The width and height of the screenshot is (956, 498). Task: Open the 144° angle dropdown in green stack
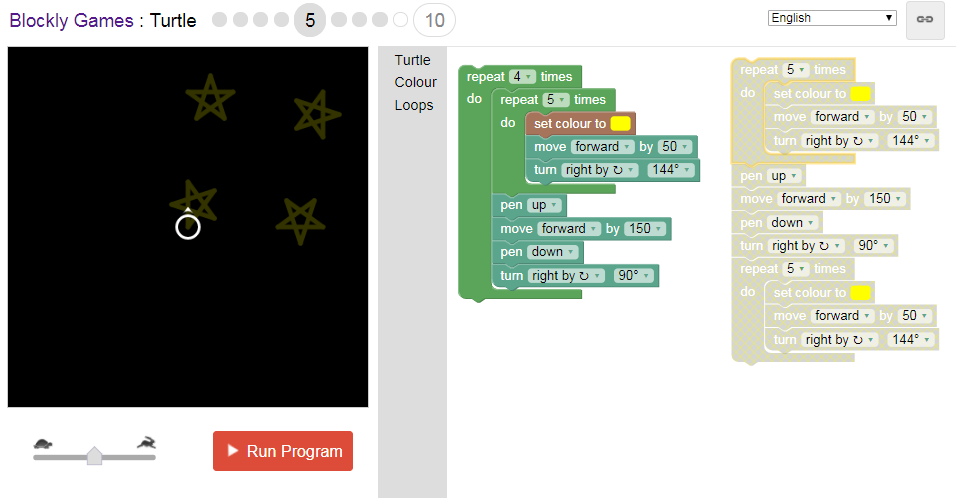point(671,169)
